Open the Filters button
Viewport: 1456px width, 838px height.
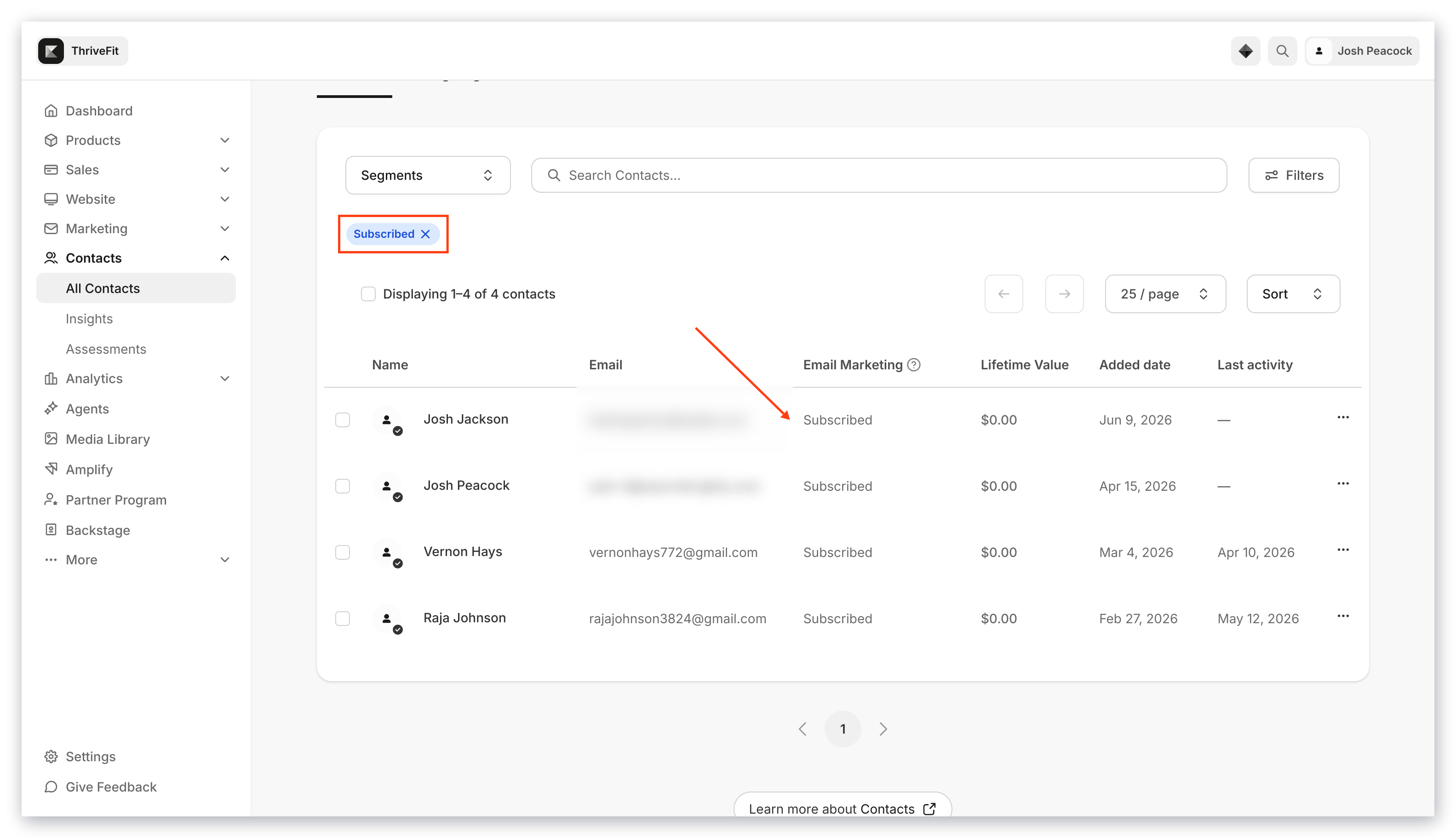click(1293, 175)
